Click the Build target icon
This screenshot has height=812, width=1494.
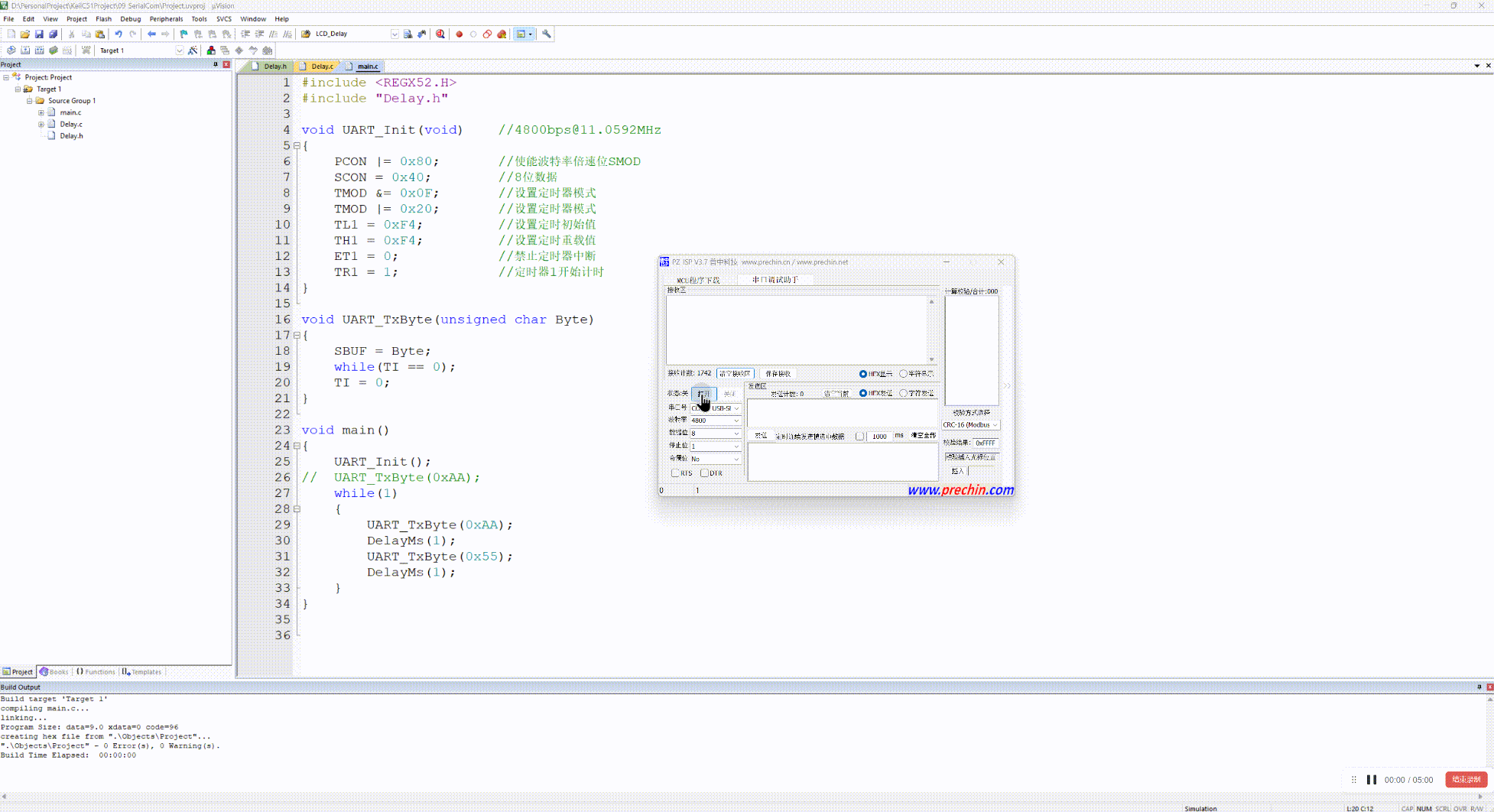coord(25,50)
